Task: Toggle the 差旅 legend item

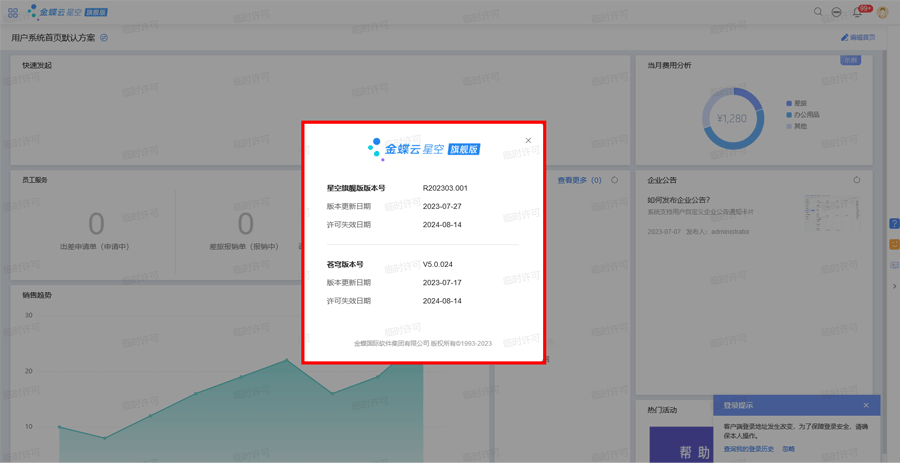Action: pos(797,103)
